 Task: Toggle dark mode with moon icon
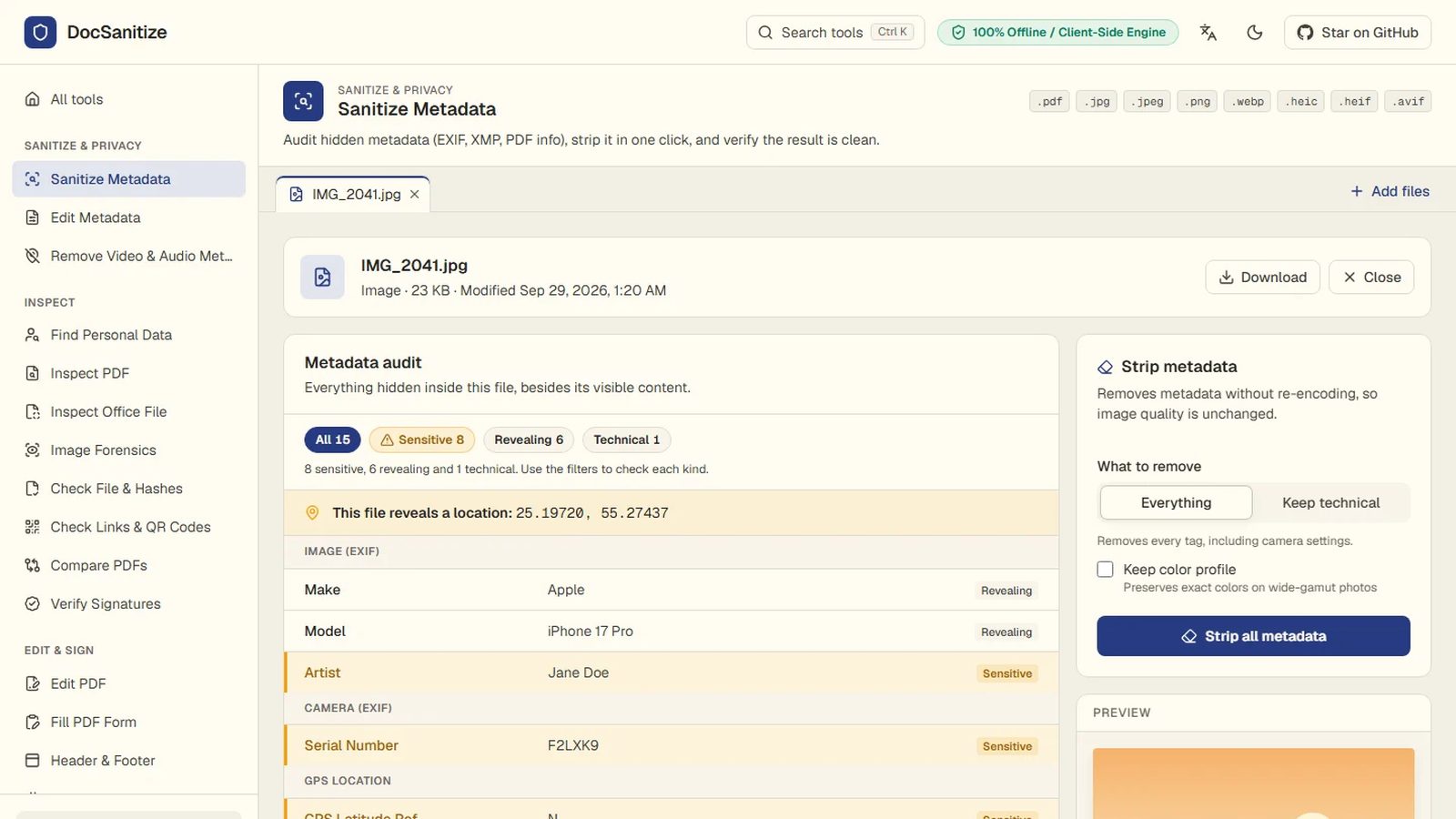pyautogui.click(x=1255, y=33)
